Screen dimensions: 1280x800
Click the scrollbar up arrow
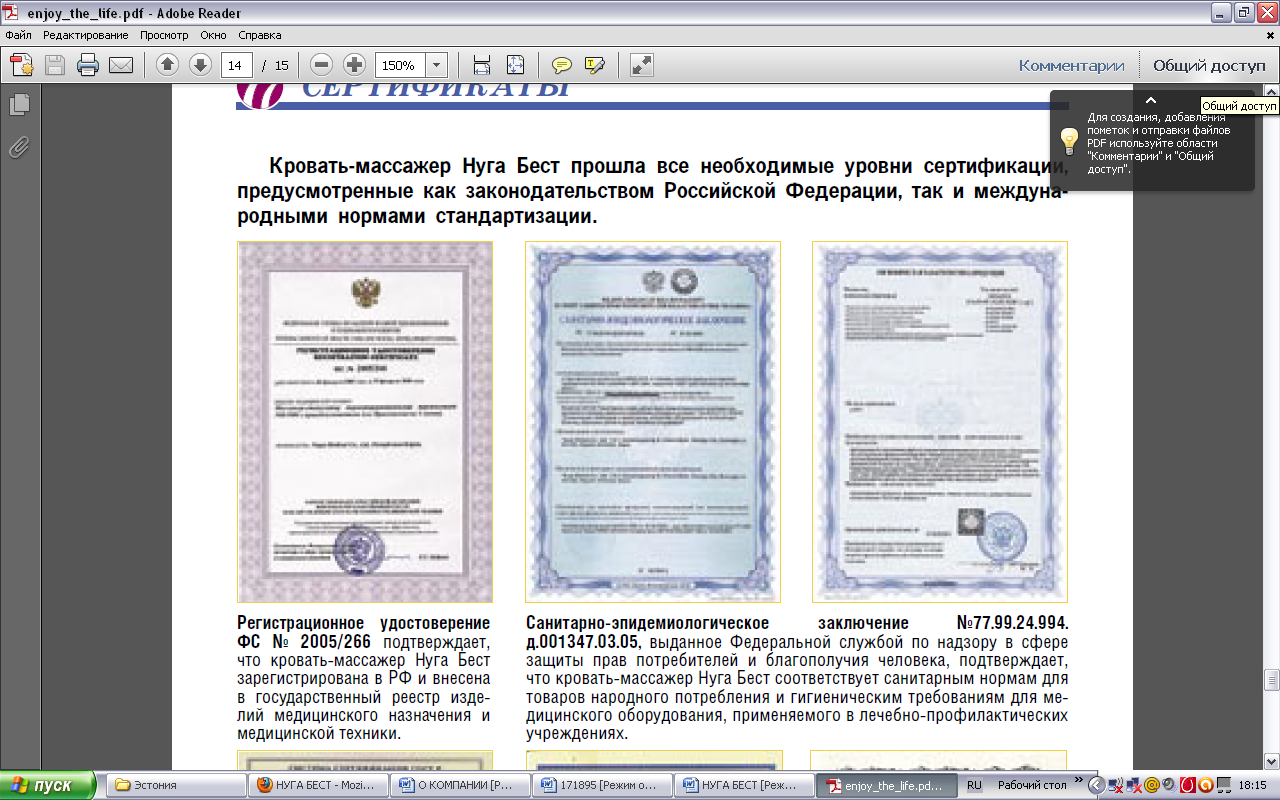1271,91
